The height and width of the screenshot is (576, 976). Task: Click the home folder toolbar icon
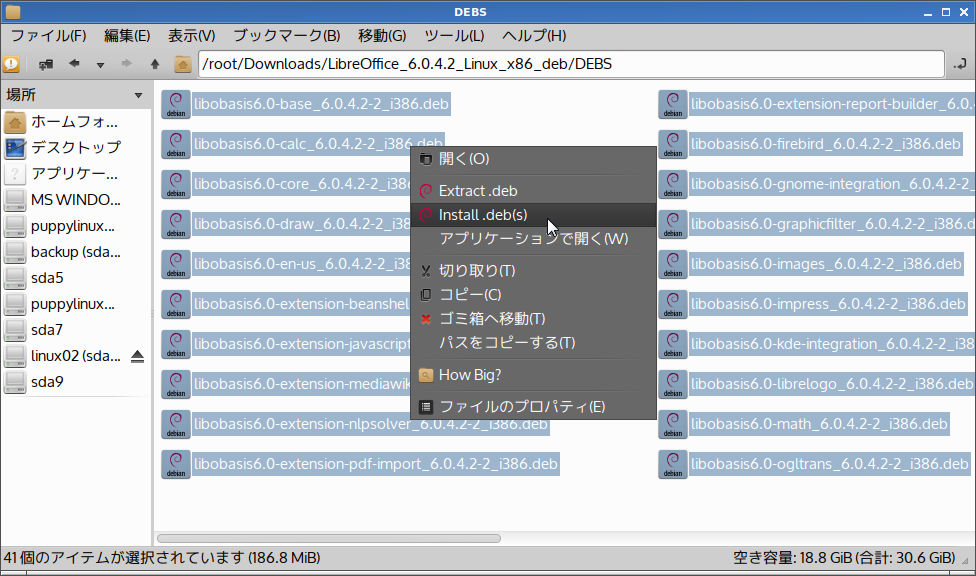(182, 64)
